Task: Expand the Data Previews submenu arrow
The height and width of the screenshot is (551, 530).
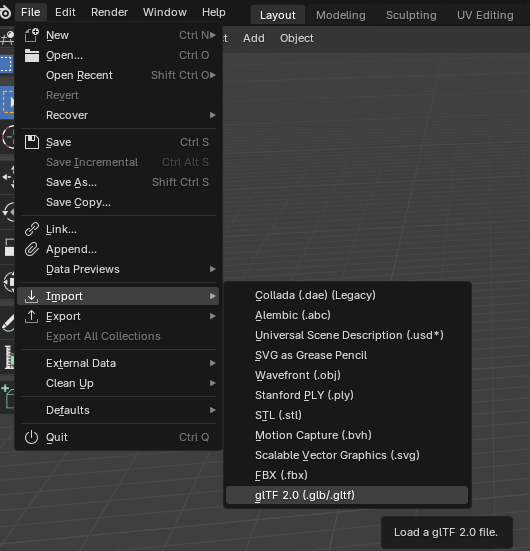Action: coord(213,269)
